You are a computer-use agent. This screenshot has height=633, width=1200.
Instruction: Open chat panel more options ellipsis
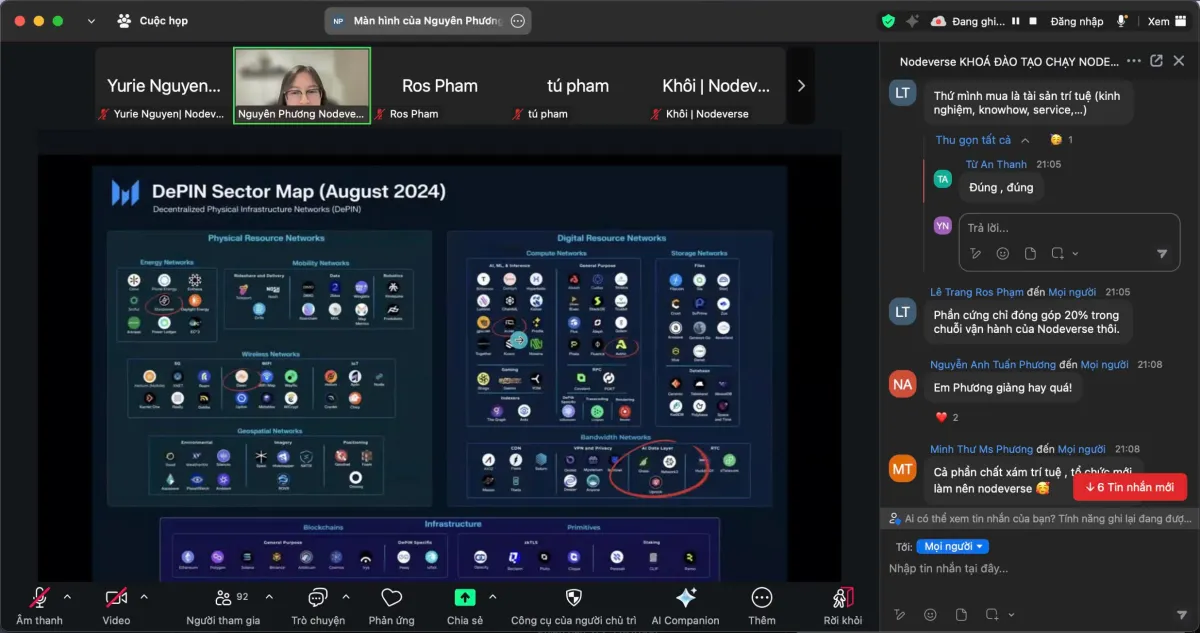1134,61
